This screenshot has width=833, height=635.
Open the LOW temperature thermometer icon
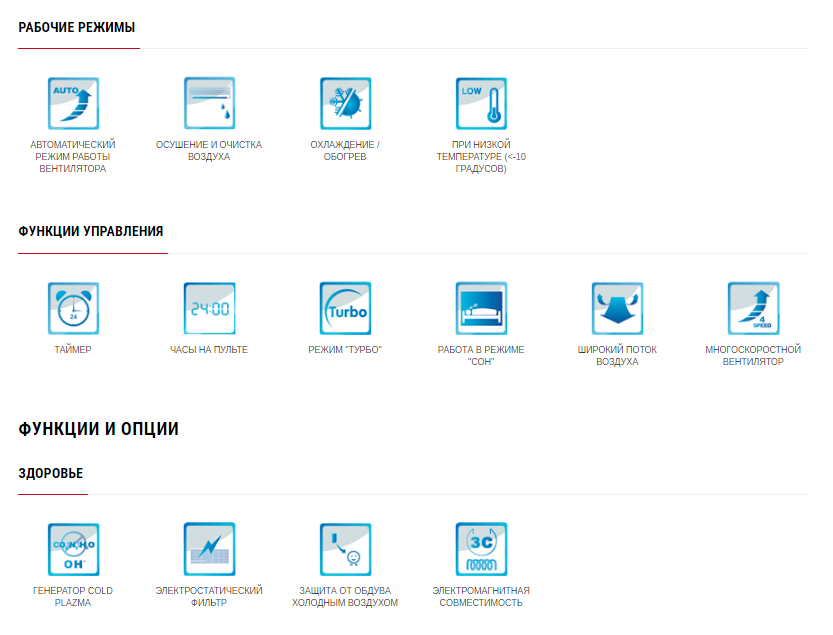pyautogui.click(x=481, y=104)
